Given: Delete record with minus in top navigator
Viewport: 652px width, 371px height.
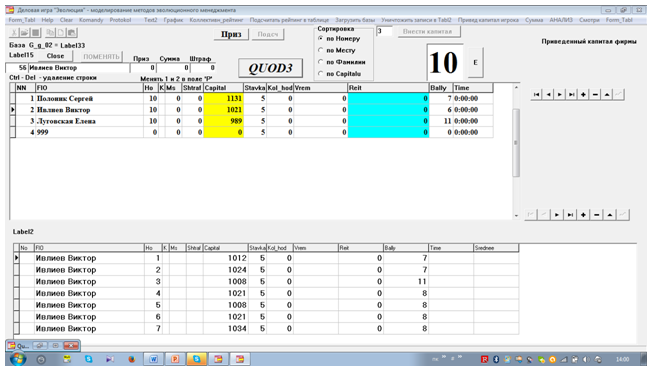Looking at the screenshot, I should point(595,94).
